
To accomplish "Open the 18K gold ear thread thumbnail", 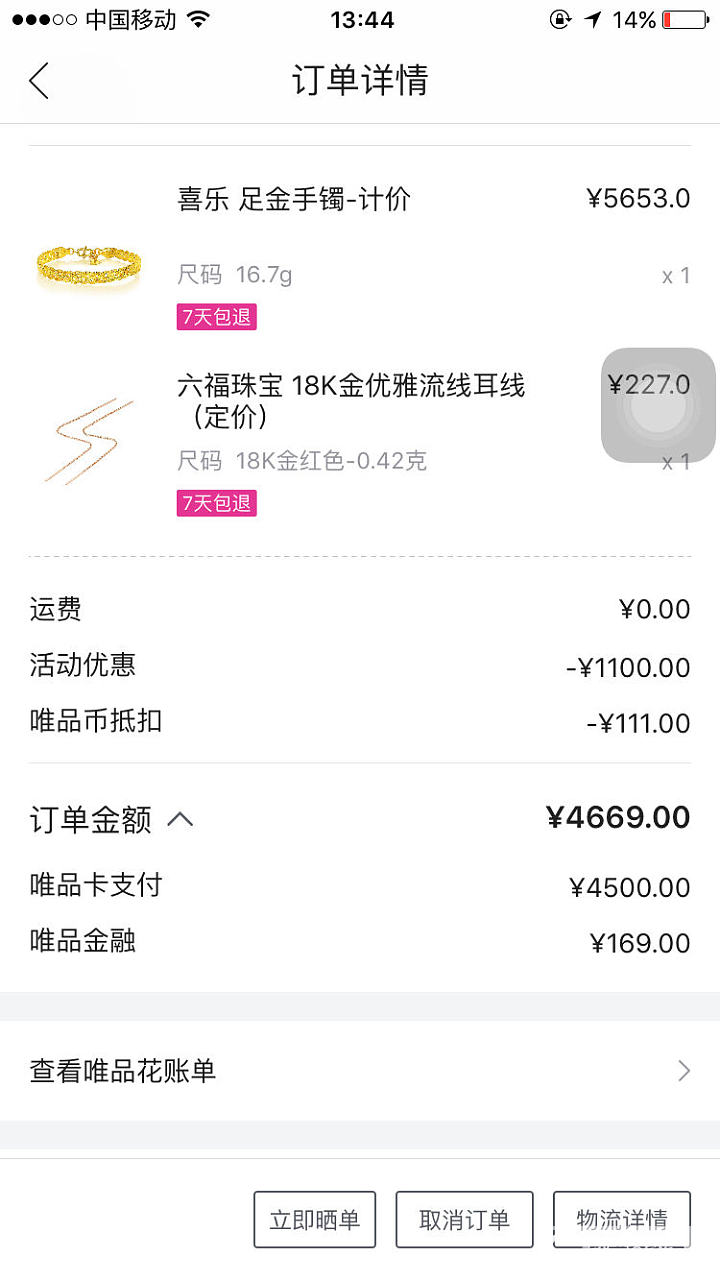I will click(88, 441).
